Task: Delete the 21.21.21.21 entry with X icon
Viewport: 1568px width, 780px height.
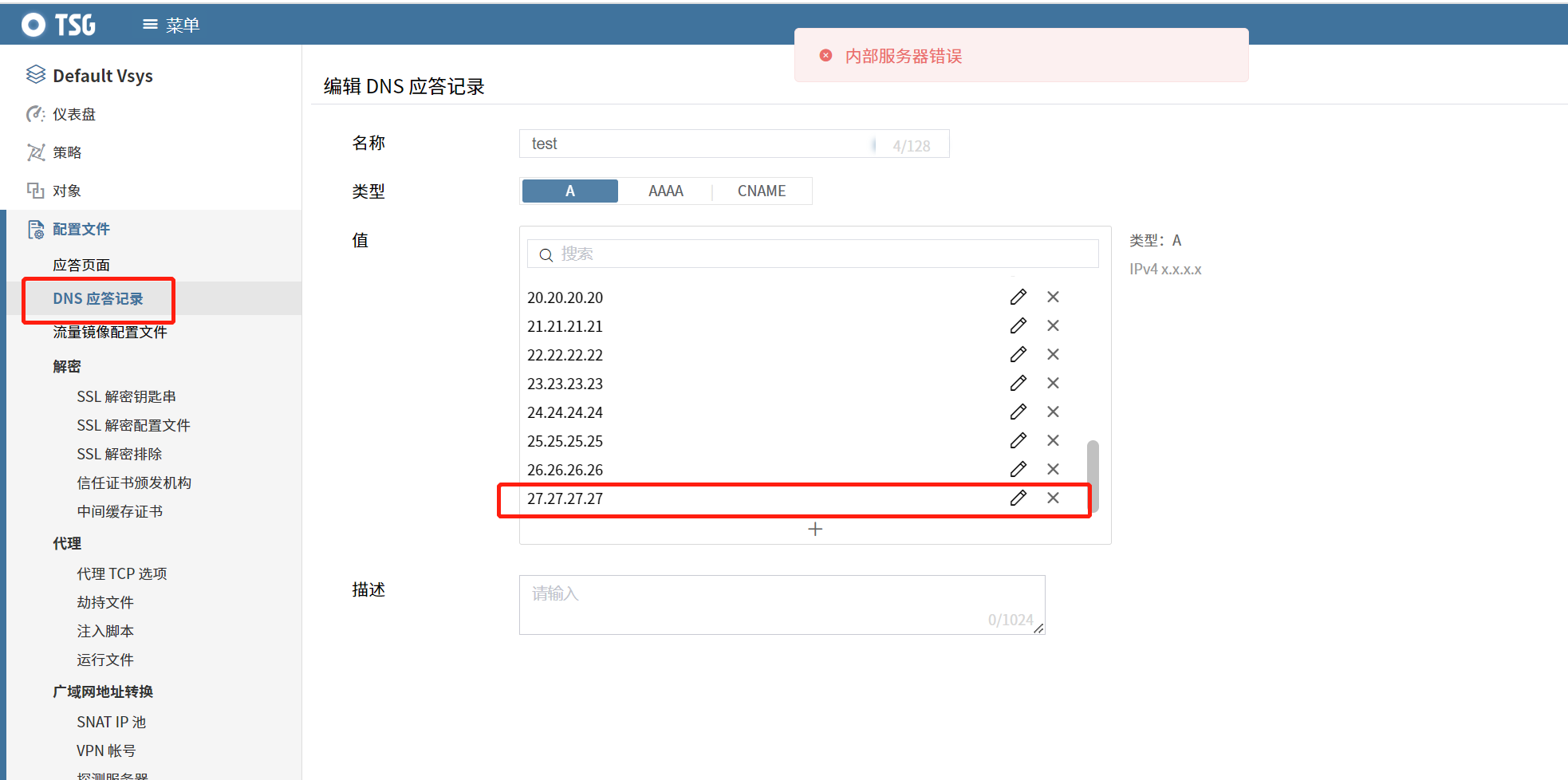Action: point(1053,325)
